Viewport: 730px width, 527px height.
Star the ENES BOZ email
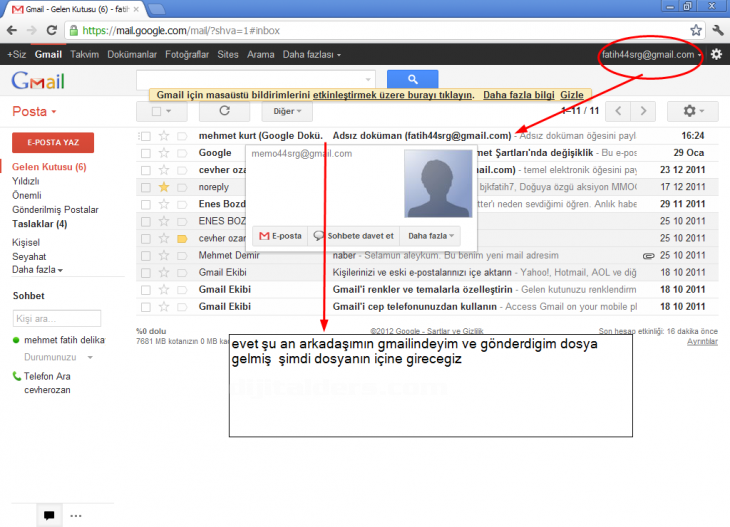tap(163, 221)
